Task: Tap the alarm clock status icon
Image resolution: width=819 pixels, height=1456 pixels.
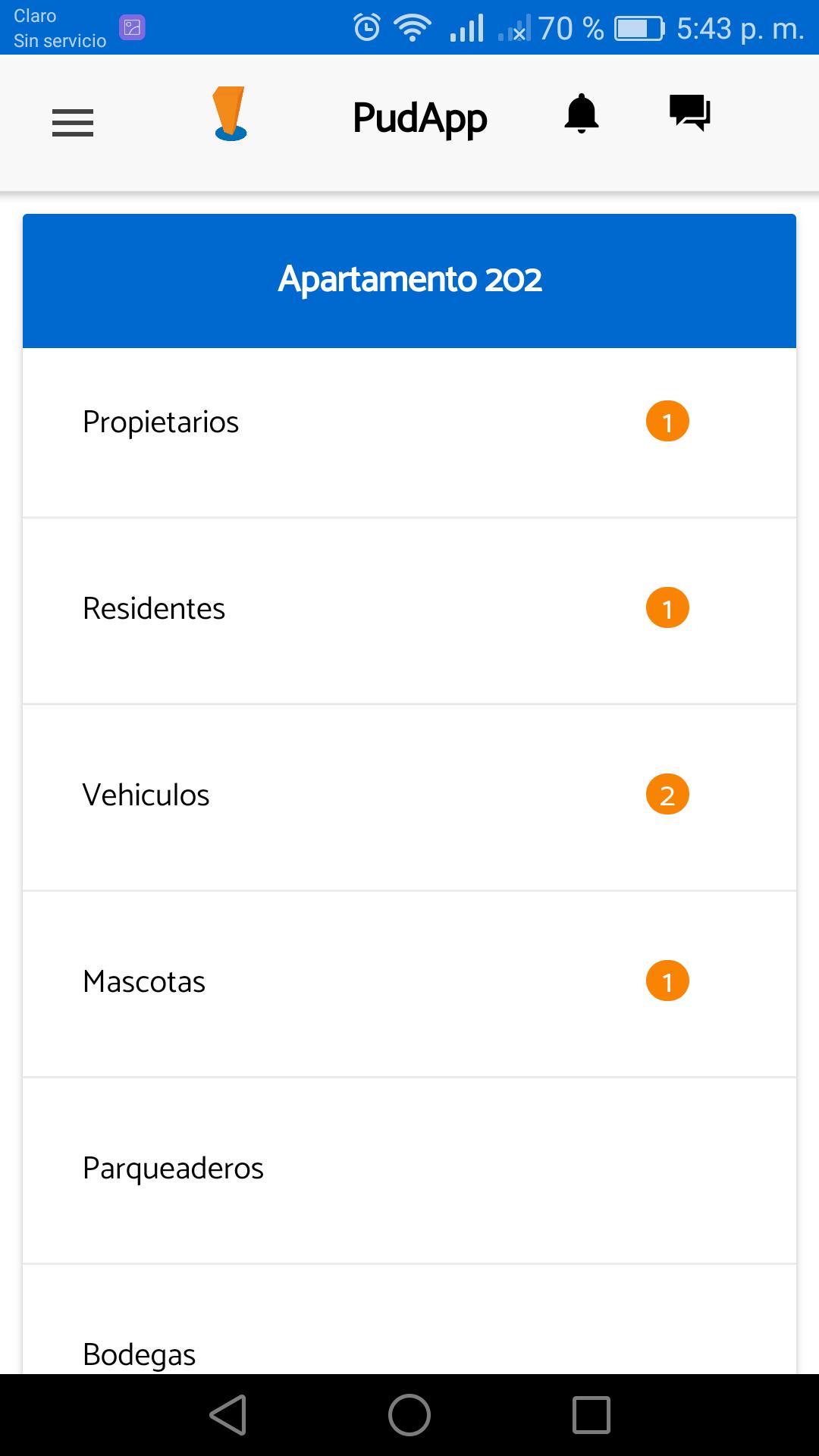Action: tap(367, 28)
